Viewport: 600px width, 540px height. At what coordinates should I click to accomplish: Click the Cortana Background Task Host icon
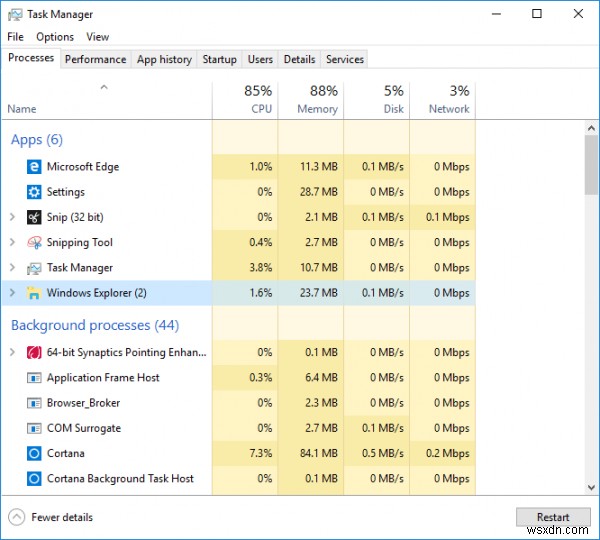[34, 479]
